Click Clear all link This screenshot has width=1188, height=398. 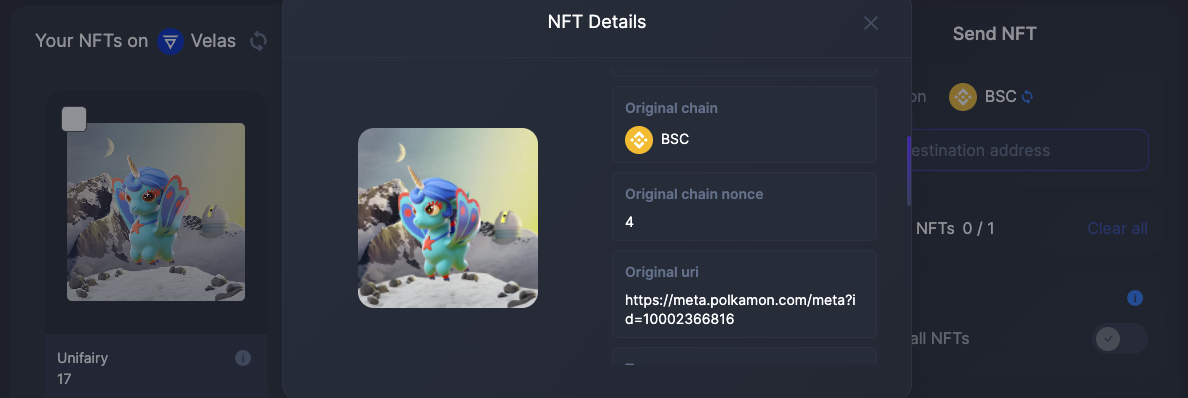coord(1118,228)
